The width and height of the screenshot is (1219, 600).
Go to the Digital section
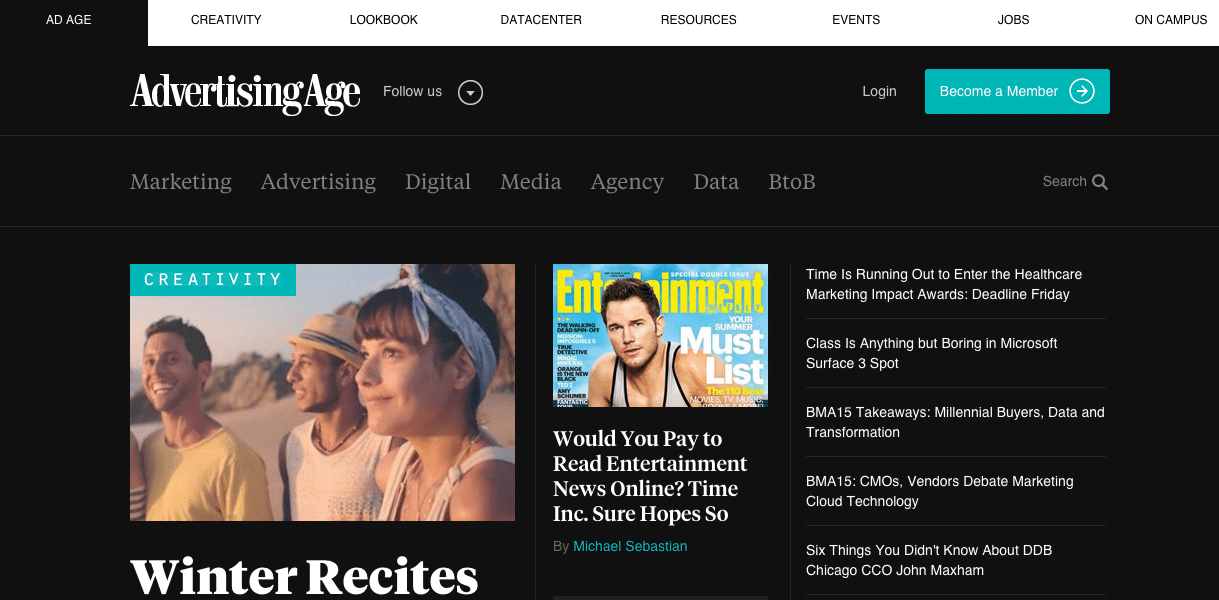coord(438,182)
